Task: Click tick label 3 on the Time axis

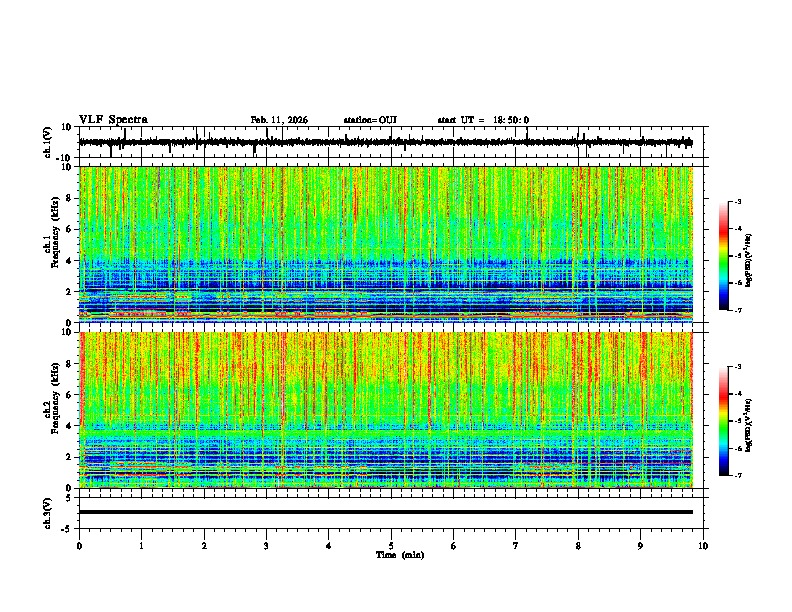Action: pos(266,546)
